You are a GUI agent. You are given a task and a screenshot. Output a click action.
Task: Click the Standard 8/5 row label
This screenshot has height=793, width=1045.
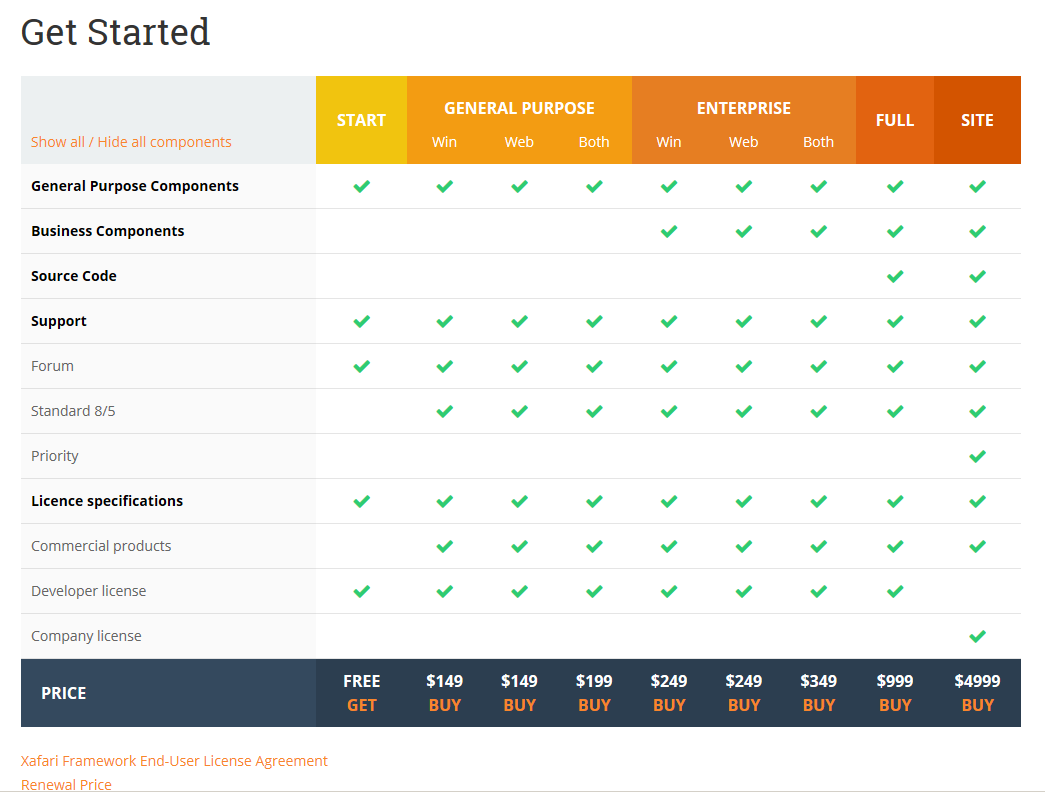[x=73, y=411]
